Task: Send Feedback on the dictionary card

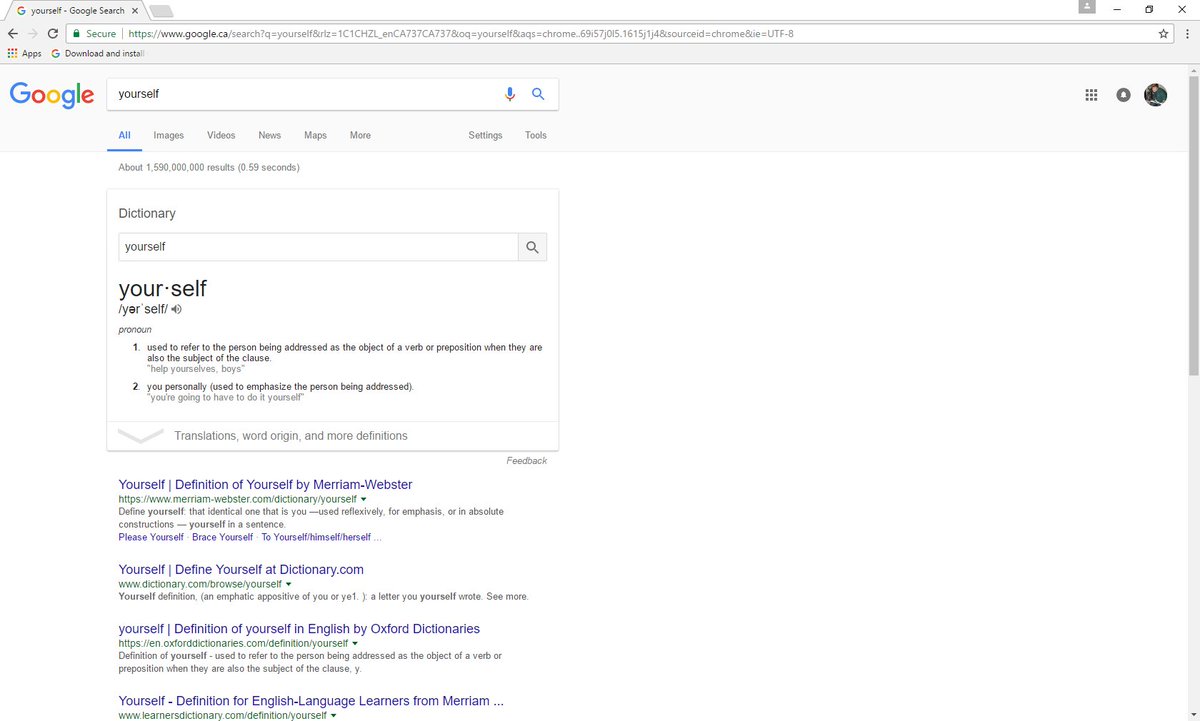Action: [527, 461]
